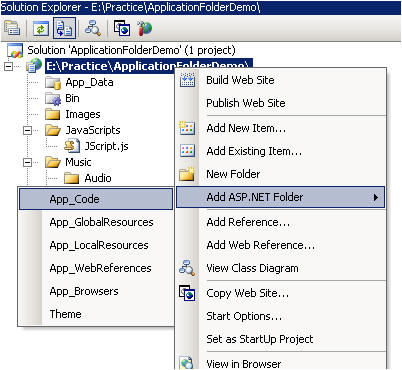Screen dimensions: 402x370
Task: Click the Build Web Site menu icon
Action: tap(187, 80)
